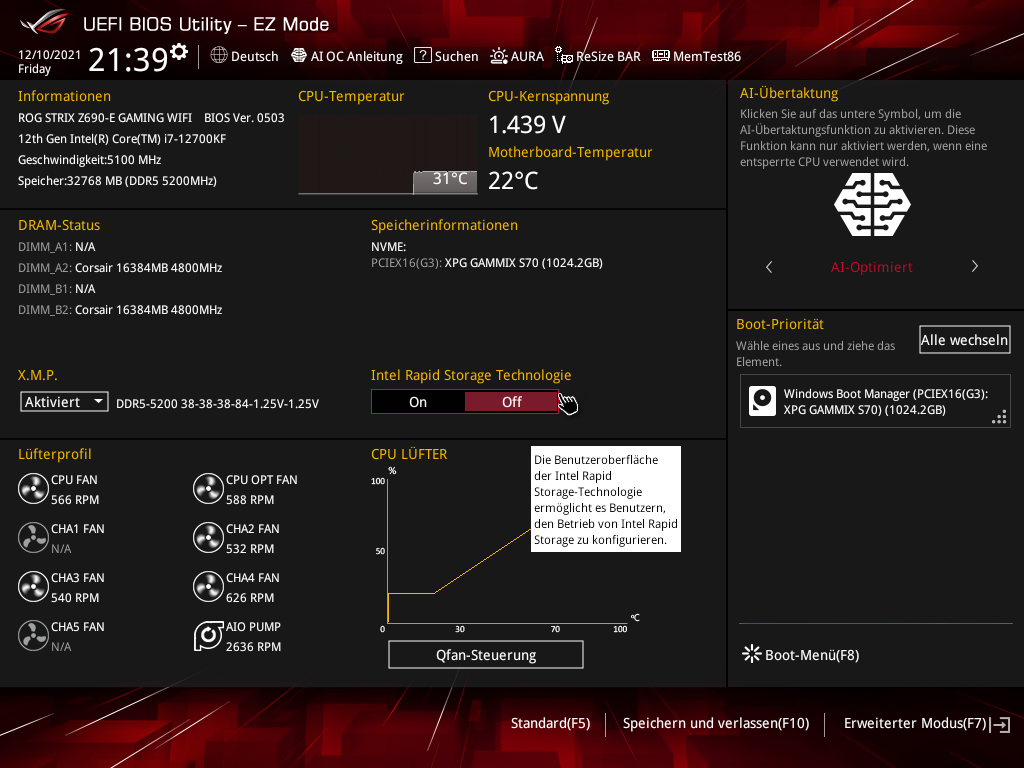This screenshot has width=1024, height=768.
Task: Open the Suchen search function
Action: click(x=446, y=56)
